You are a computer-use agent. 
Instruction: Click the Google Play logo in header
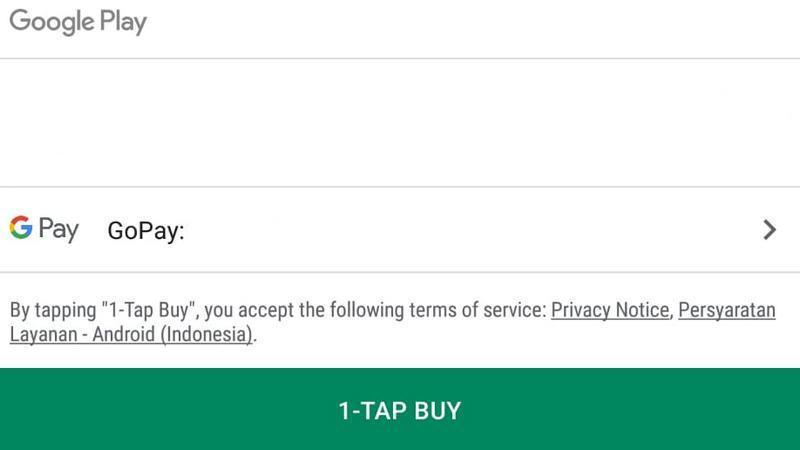[78, 22]
